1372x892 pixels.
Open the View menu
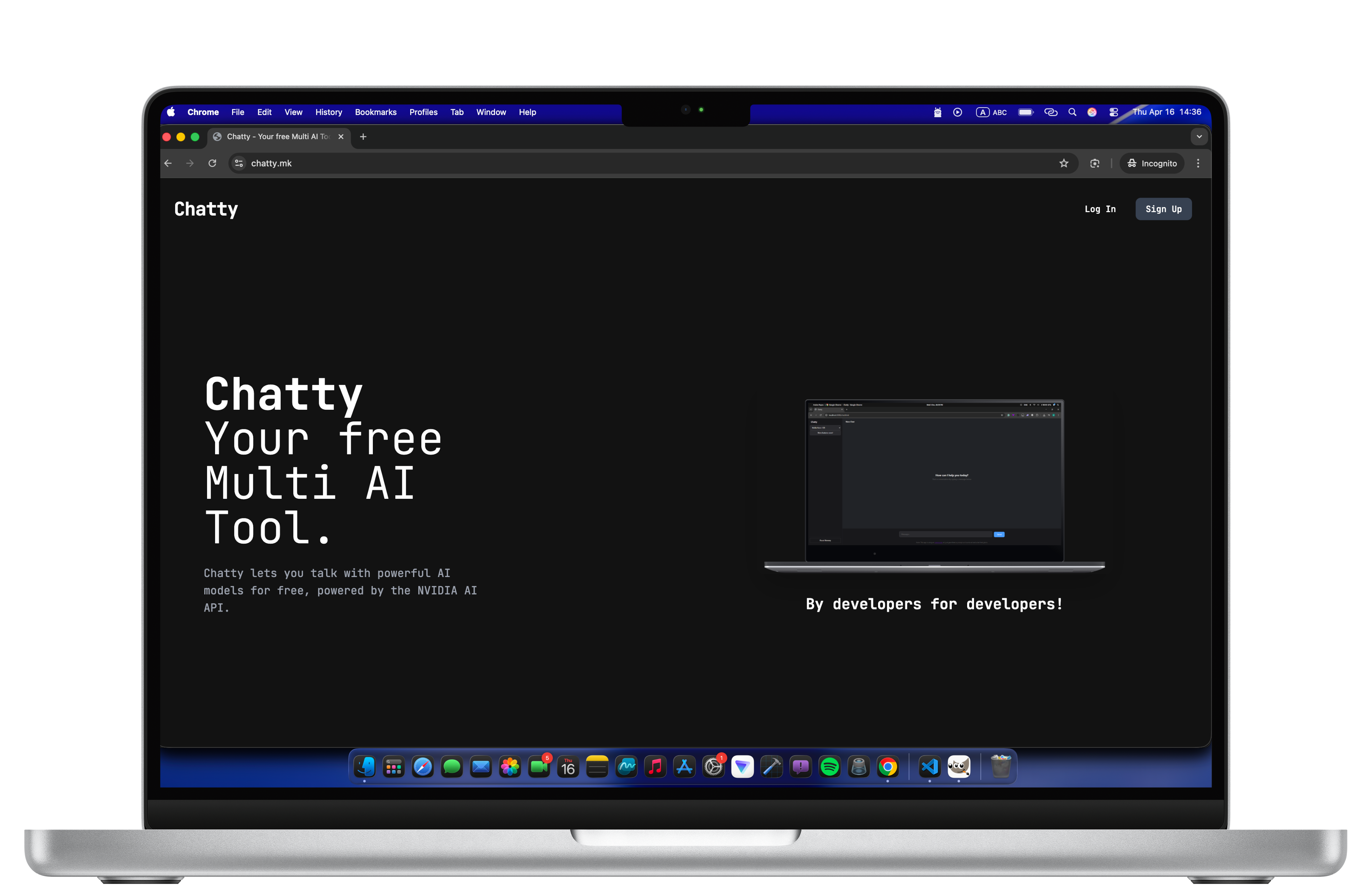coord(293,112)
